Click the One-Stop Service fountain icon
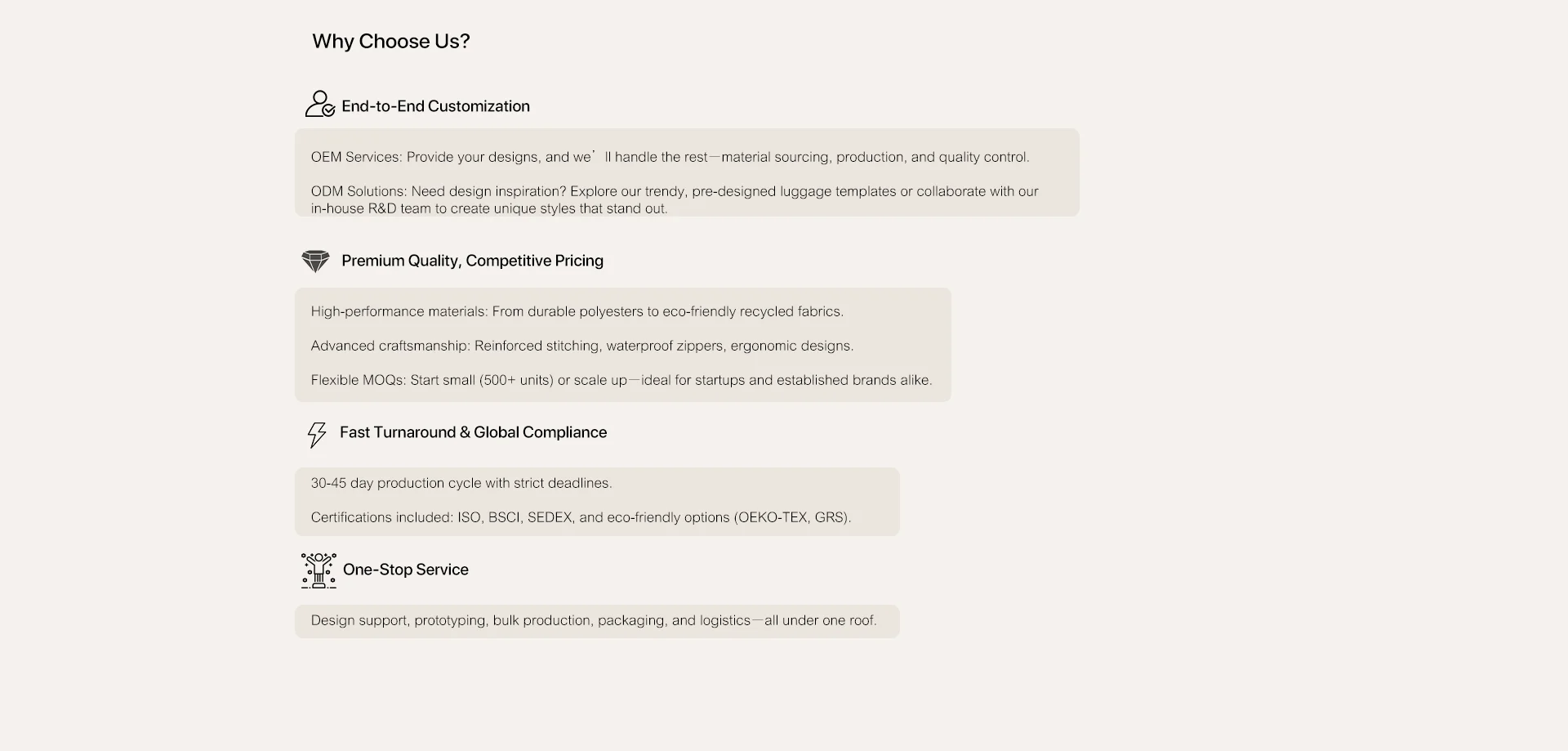This screenshot has height=751, width=1568. [318, 570]
